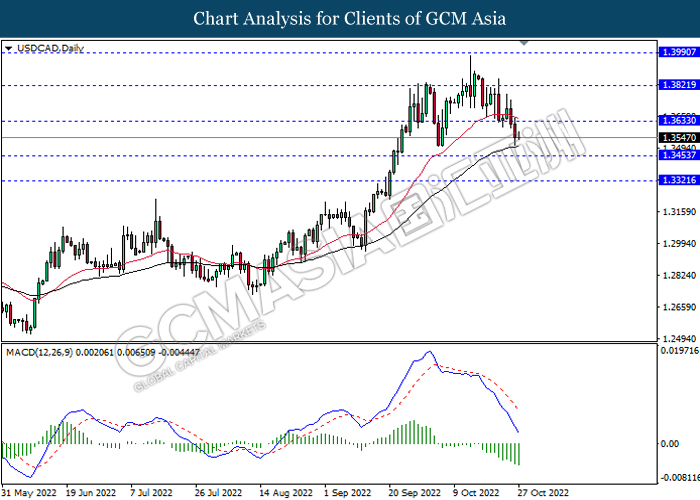700x500 pixels.
Task: Click the 31 May 2022 date marker
Action: pyautogui.click(x=29, y=493)
